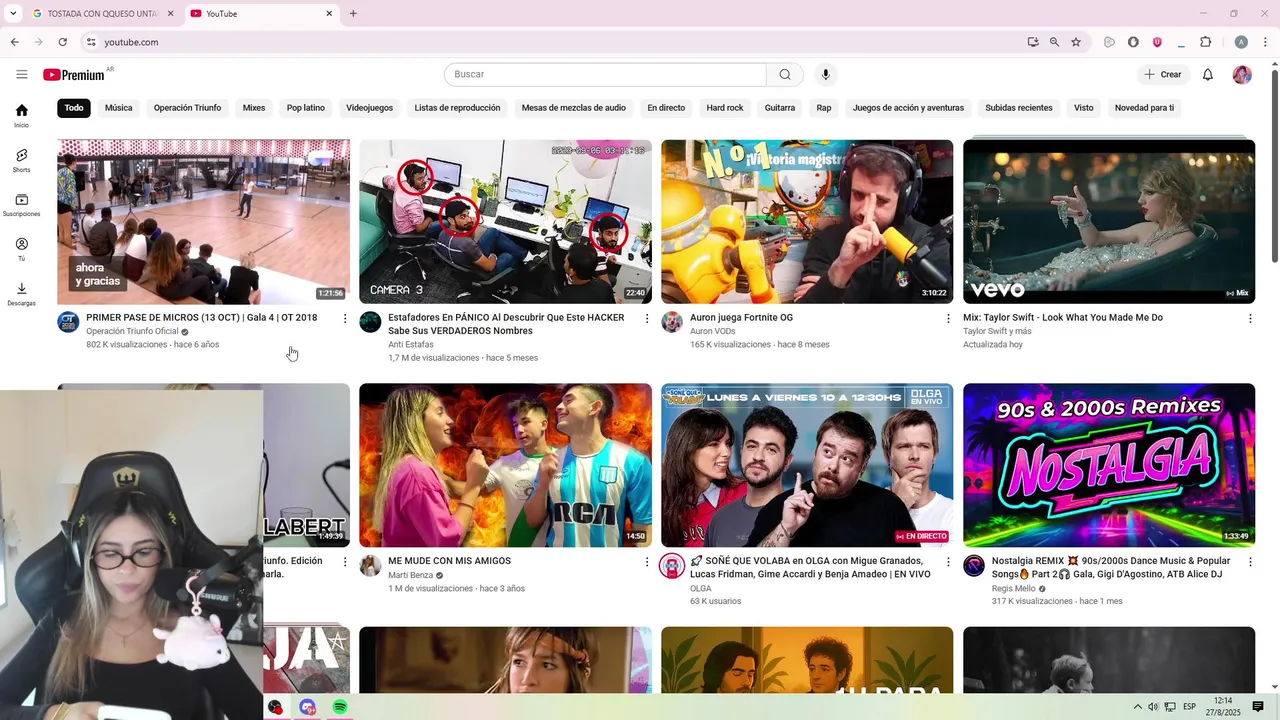
Task: Open the Anti Estafas channel avatar
Action: pos(370,322)
